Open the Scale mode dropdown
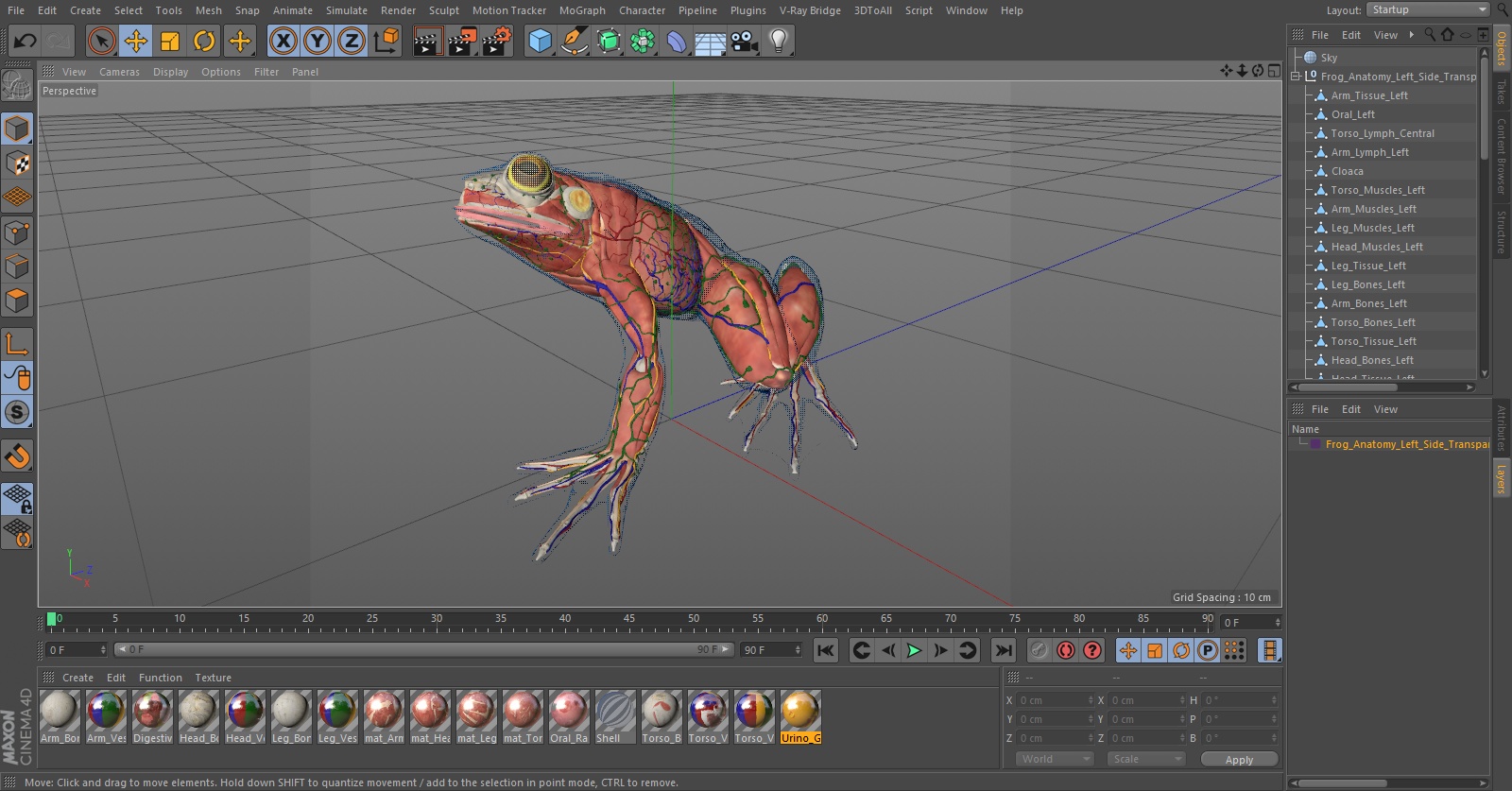The image size is (1512, 791). click(1146, 759)
